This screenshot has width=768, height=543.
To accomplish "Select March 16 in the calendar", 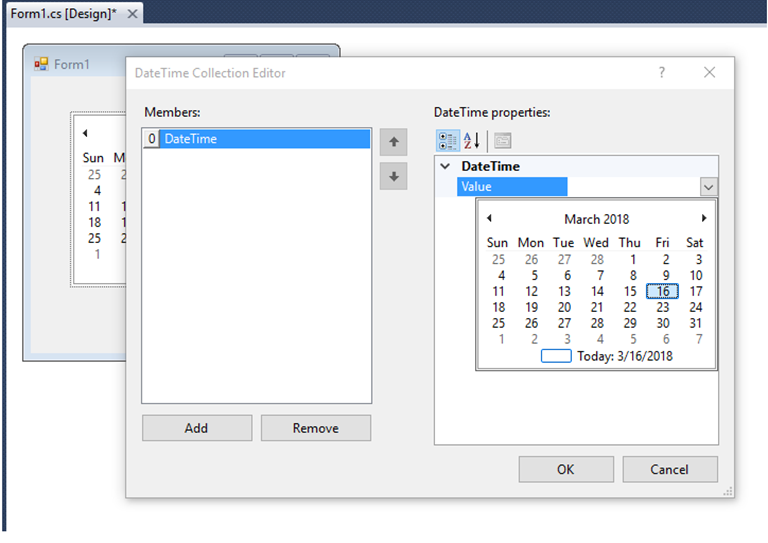I will click(662, 291).
